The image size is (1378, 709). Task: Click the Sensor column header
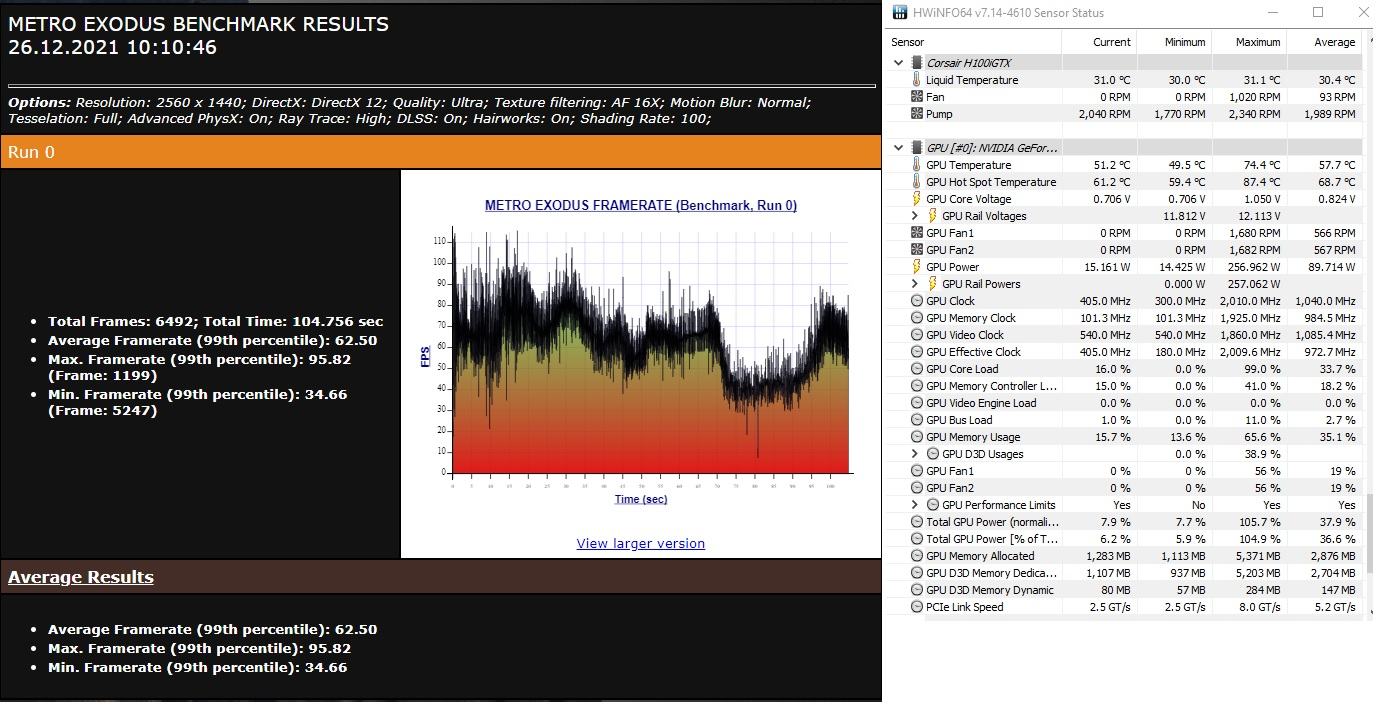click(x=973, y=42)
